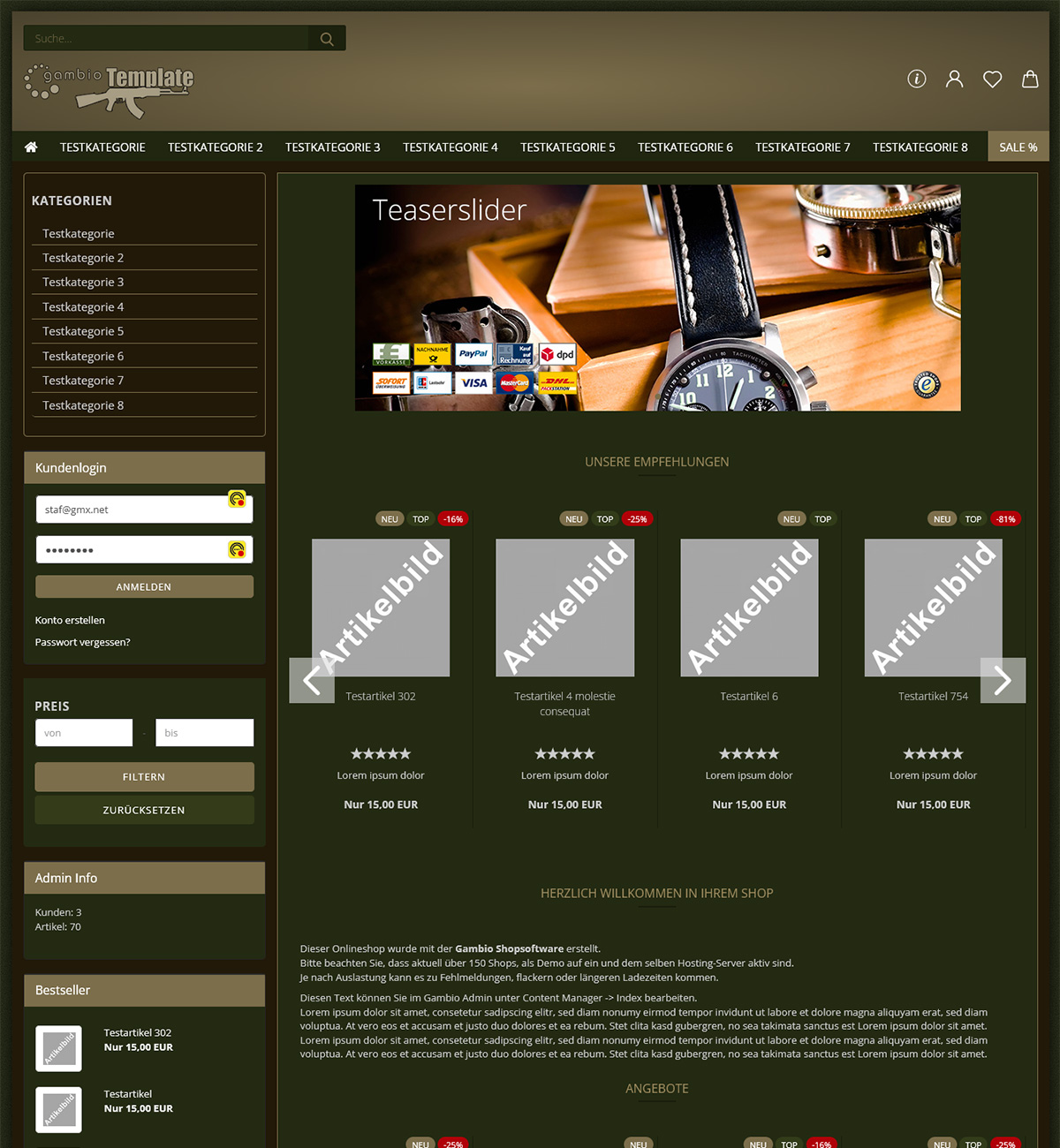Image resolution: width=1060 pixels, height=1148 pixels.
Task: Click the Konto erstellen link
Action: coord(70,620)
